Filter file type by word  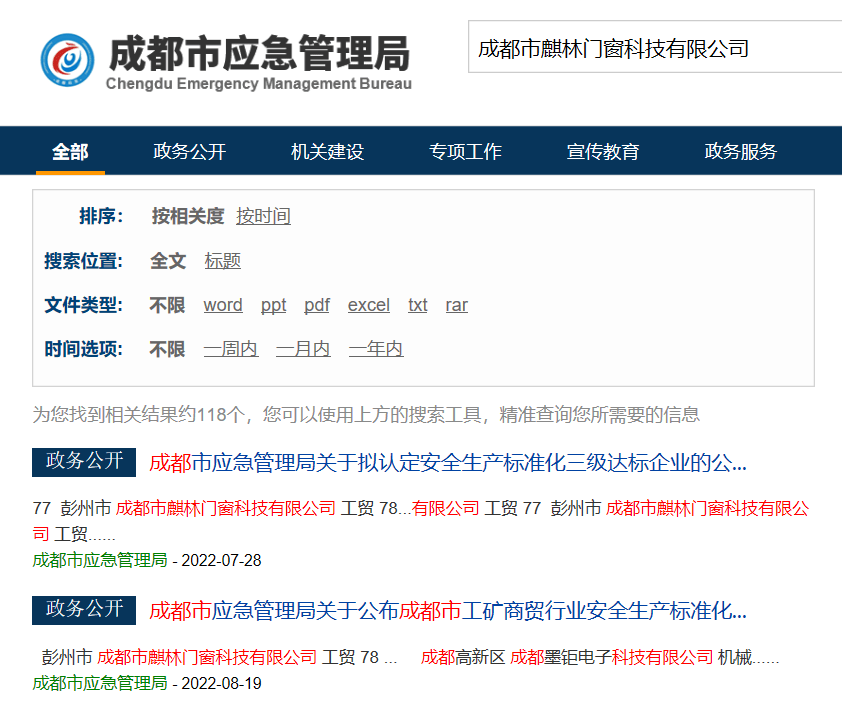(x=223, y=305)
